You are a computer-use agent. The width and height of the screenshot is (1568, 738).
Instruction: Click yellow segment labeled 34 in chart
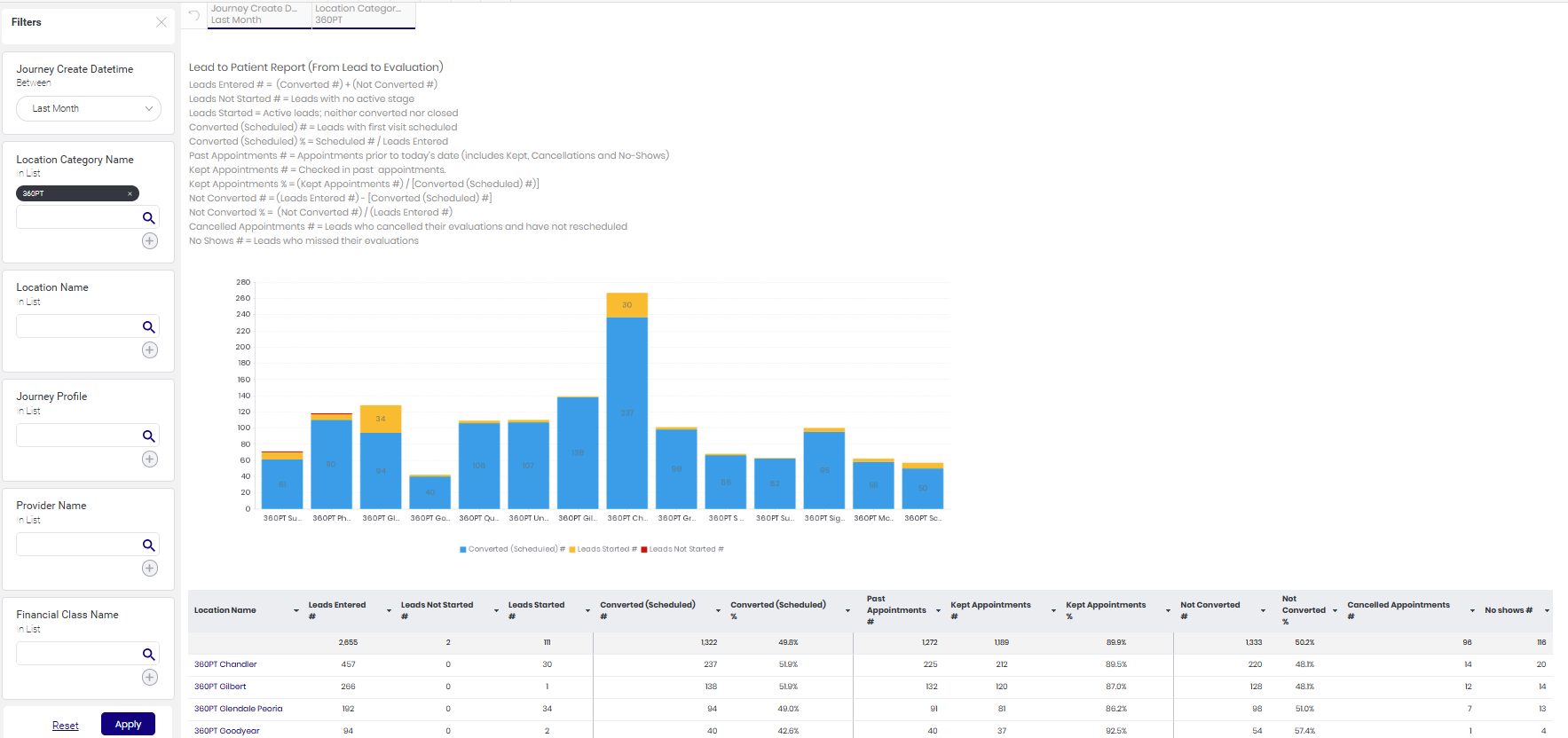click(x=381, y=419)
